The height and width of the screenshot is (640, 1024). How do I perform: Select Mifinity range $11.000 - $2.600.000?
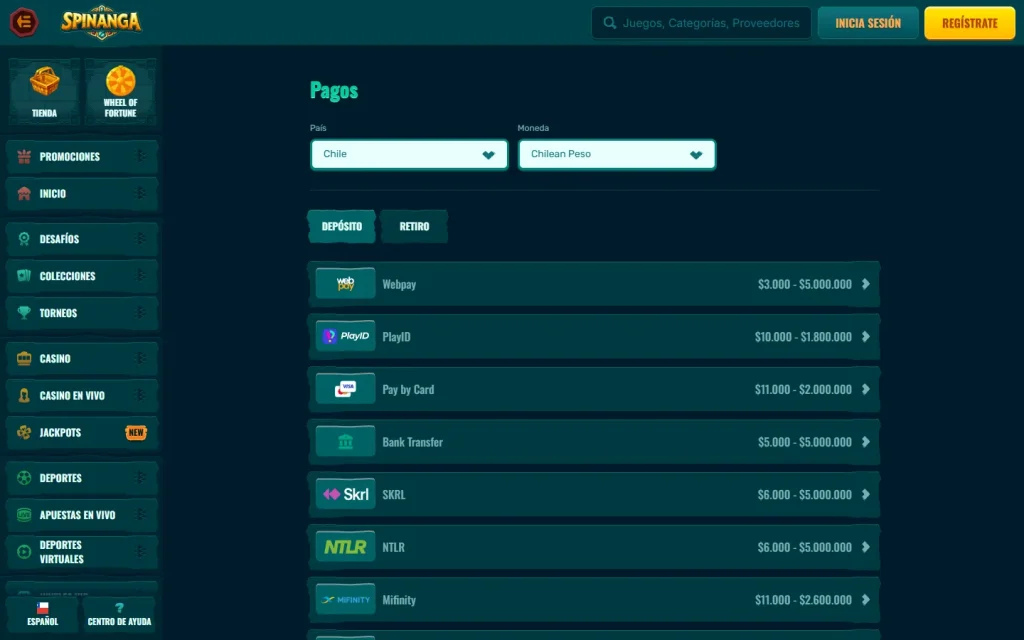[x=803, y=600]
